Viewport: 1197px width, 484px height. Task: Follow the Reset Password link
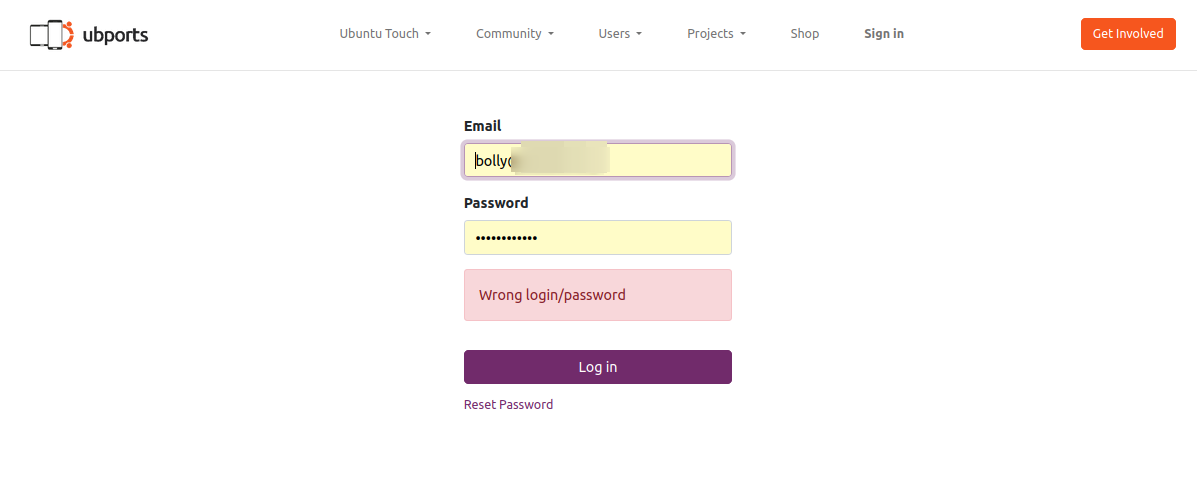(x=508, y=405)
